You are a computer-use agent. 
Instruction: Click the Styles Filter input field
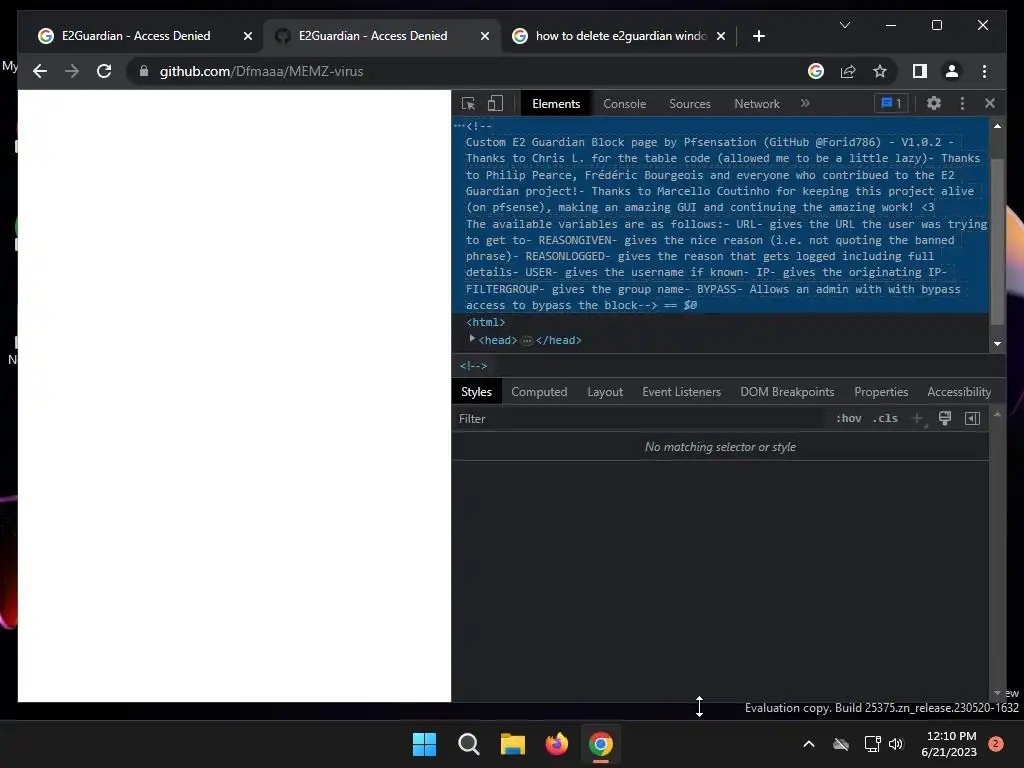(640, 419)
